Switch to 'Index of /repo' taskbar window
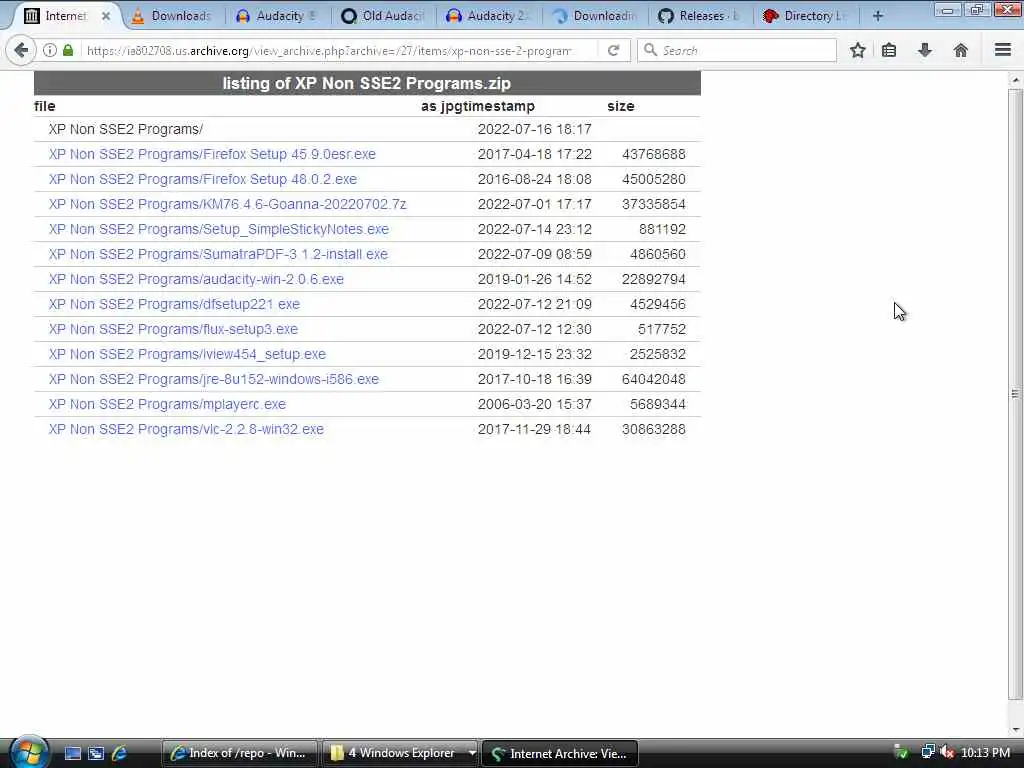This screenshot has height=768, width=1024. [x=240, y=754]
